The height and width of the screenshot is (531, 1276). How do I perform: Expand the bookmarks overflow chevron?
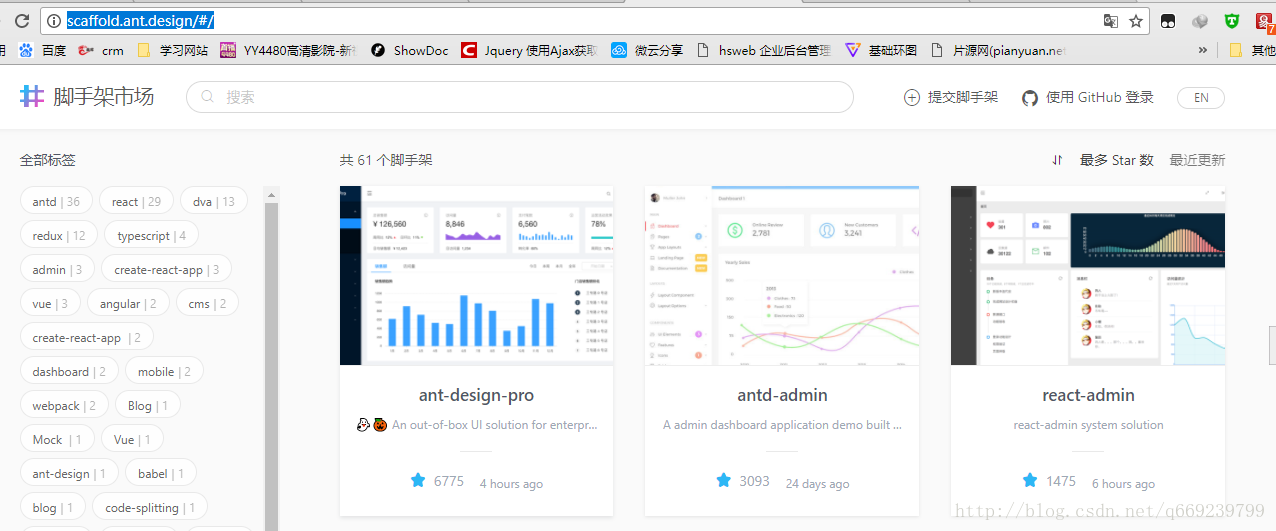tap(1203, 50)
